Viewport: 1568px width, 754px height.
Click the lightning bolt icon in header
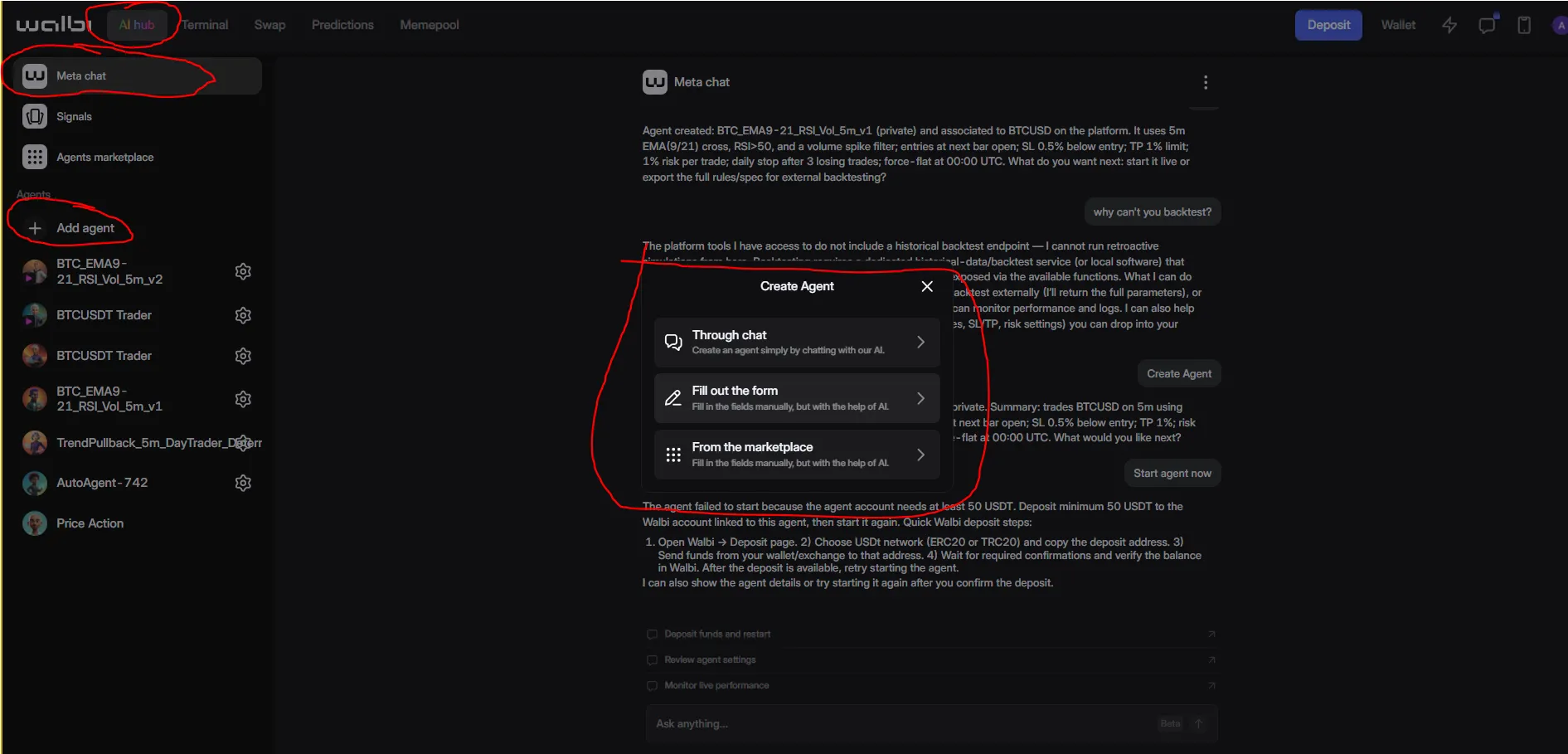(1449, 25)
